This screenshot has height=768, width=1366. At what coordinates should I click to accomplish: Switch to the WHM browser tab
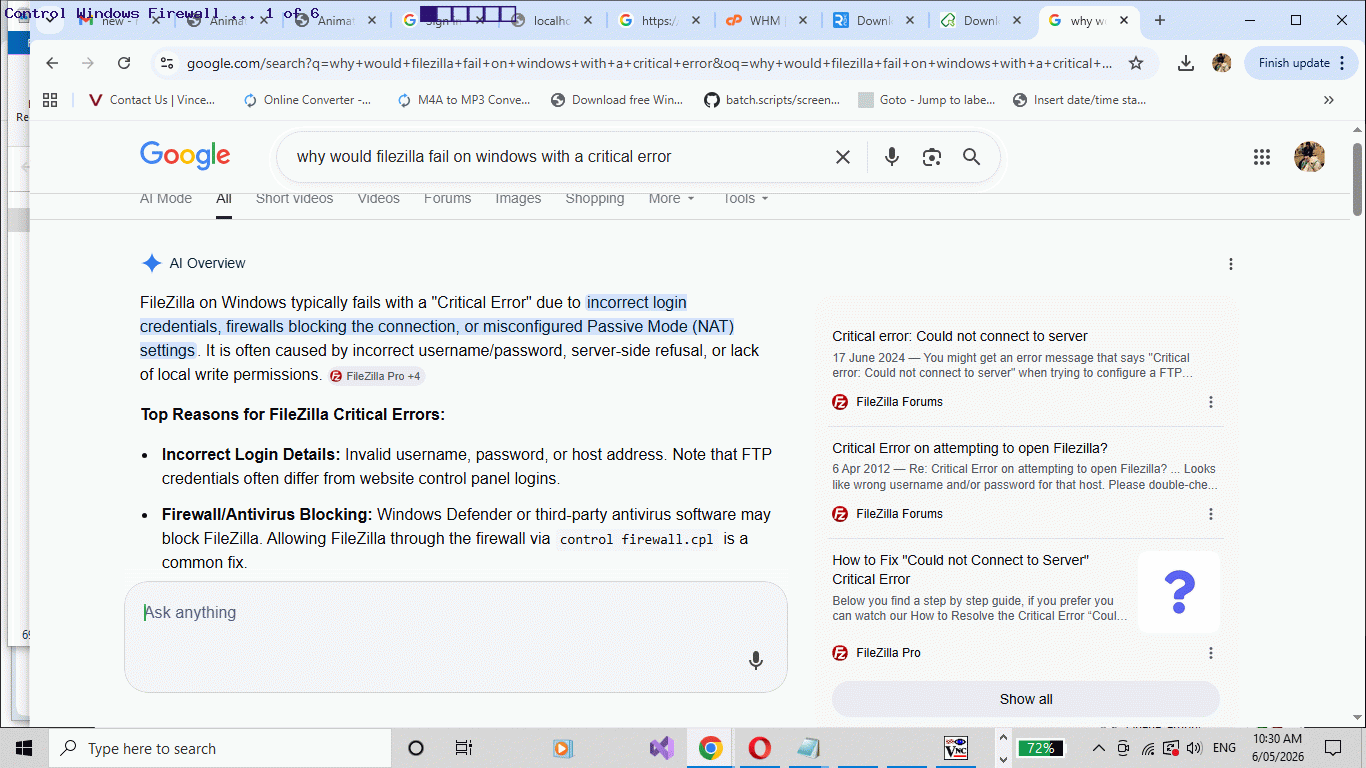(x=768, y=21)
